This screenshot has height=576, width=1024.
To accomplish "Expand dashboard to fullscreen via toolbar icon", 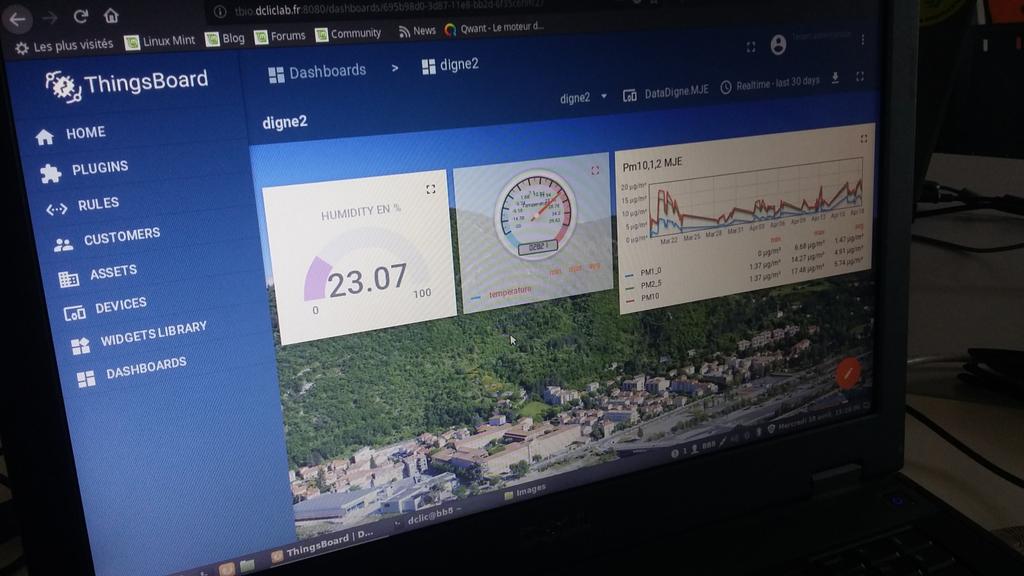I will click(860, 76).
